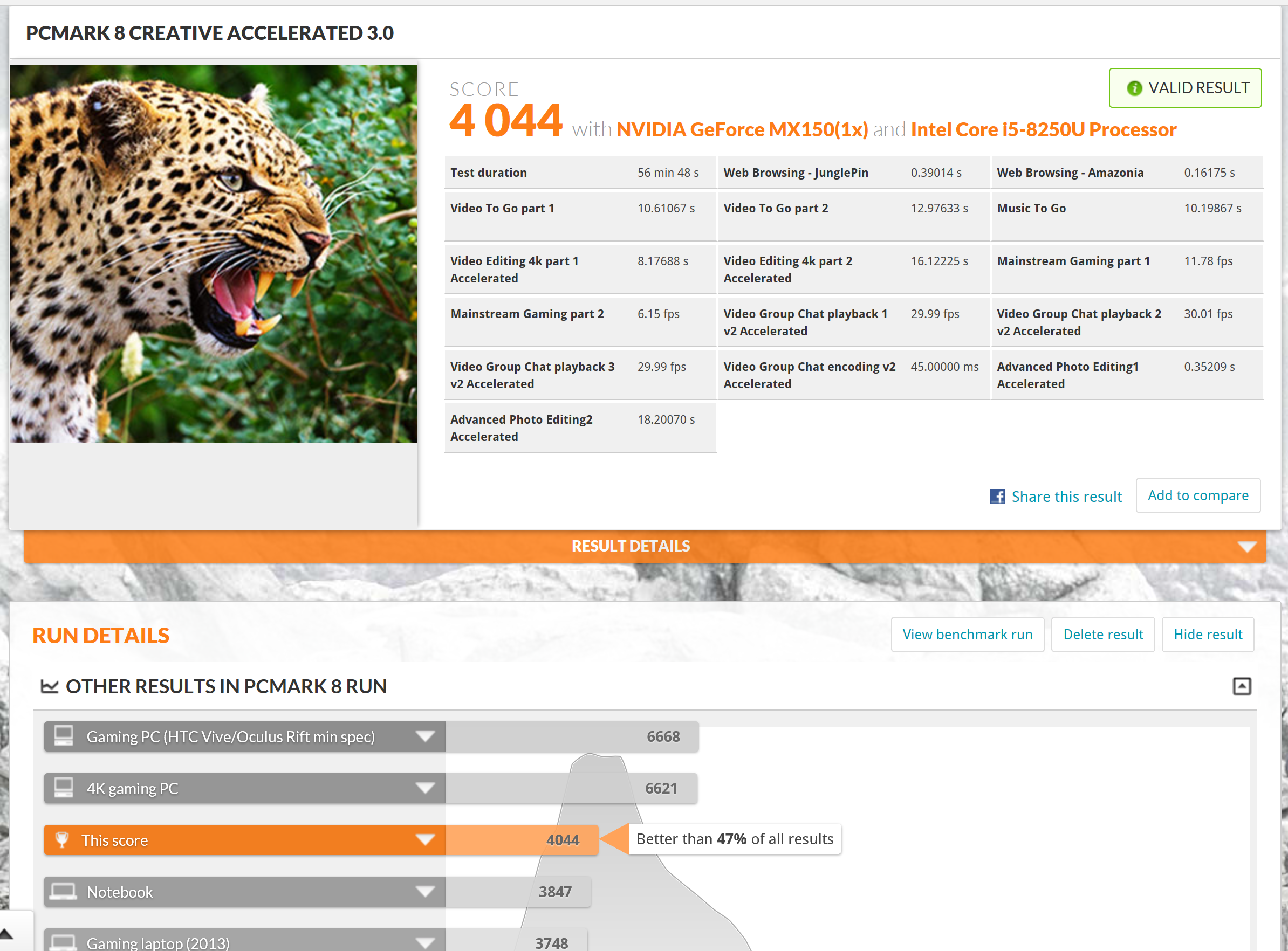The height and width of the screenshot is (951, 1288).
Task: Expand the Notebook dropdown arrow
Action: coord(425,892)
